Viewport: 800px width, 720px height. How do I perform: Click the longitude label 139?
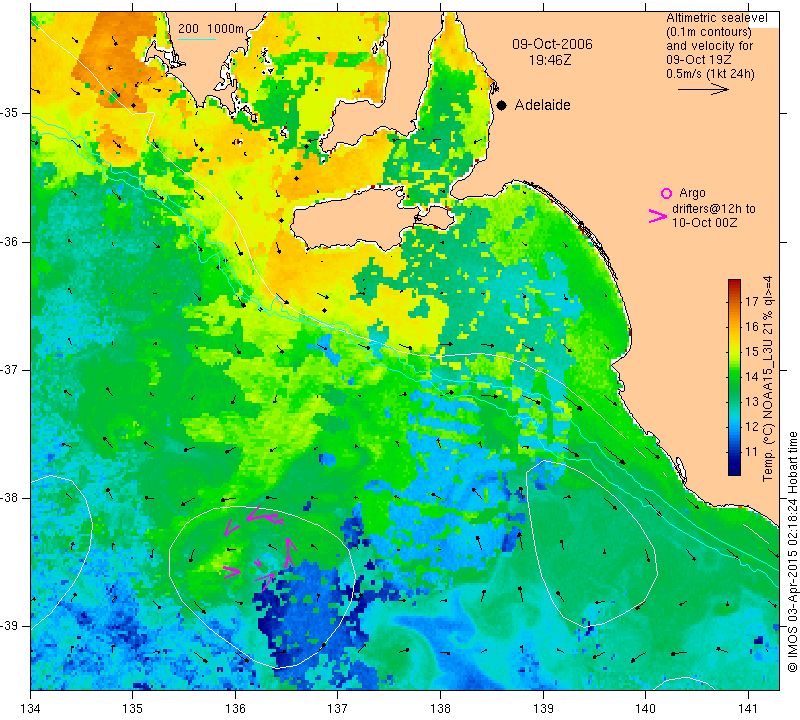(x=543, y=708)
